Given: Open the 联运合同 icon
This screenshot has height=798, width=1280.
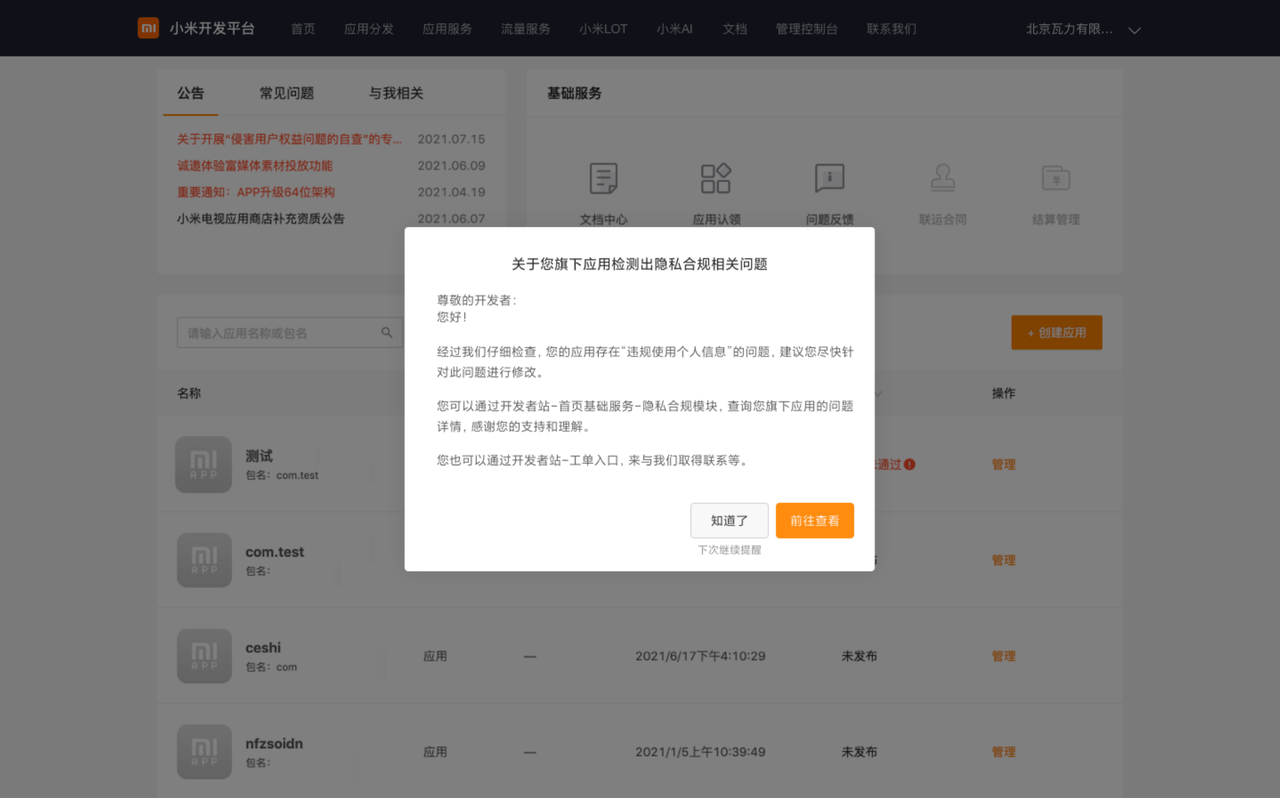Looking at the screenshot, I should (x=943, y=178).
